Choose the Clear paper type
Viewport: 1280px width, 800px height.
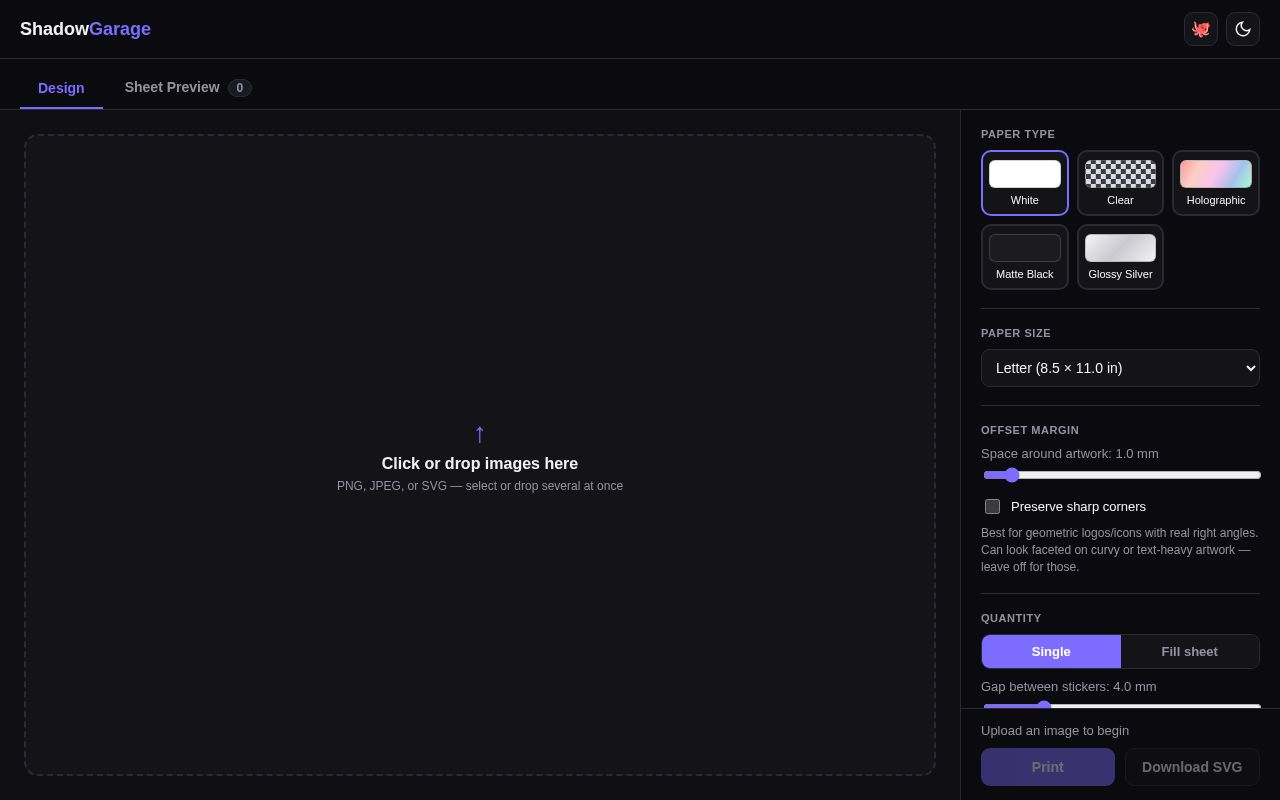click(1120, 183)
